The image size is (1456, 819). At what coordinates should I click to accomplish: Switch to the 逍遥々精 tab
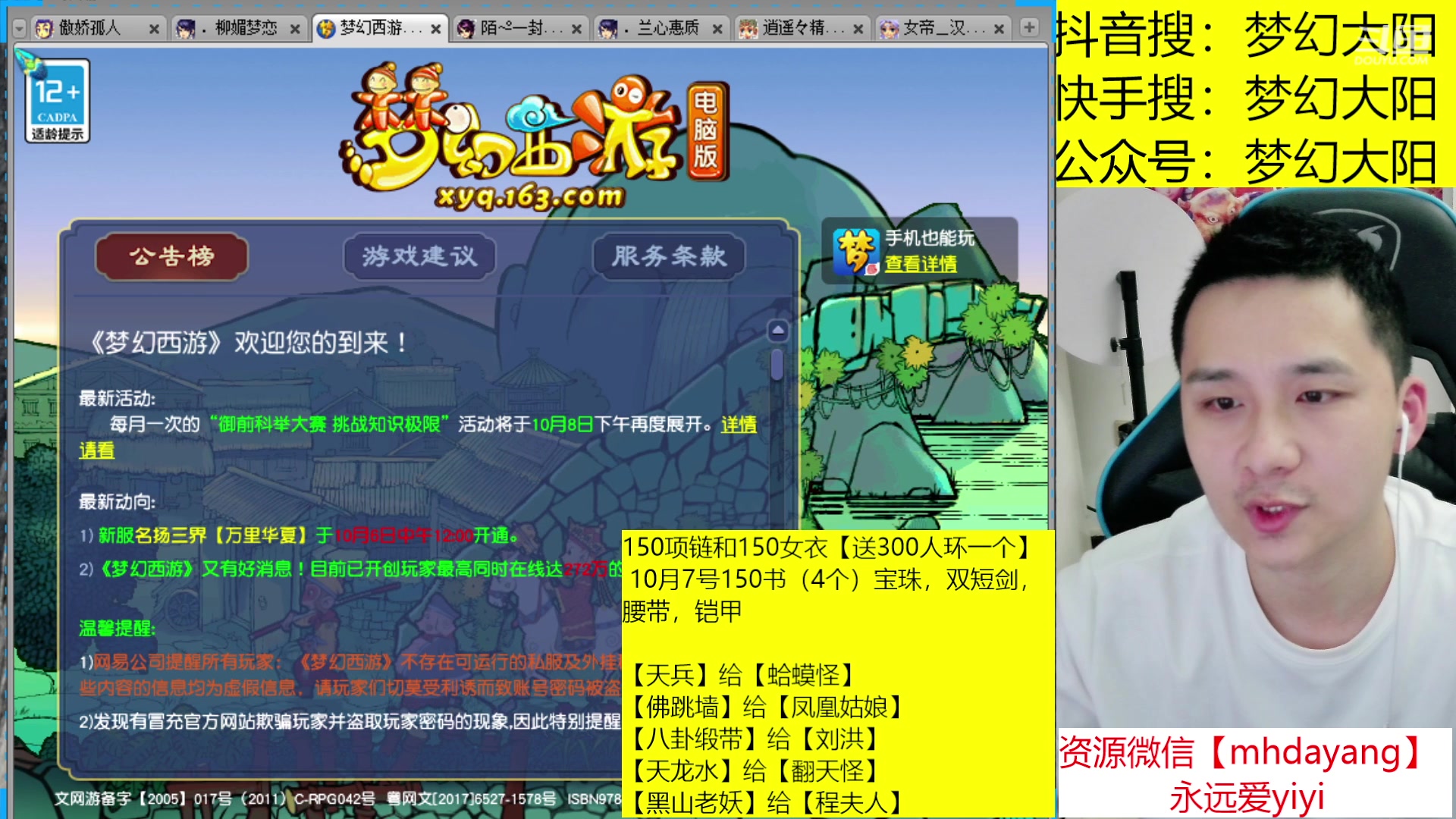point(802,29)
